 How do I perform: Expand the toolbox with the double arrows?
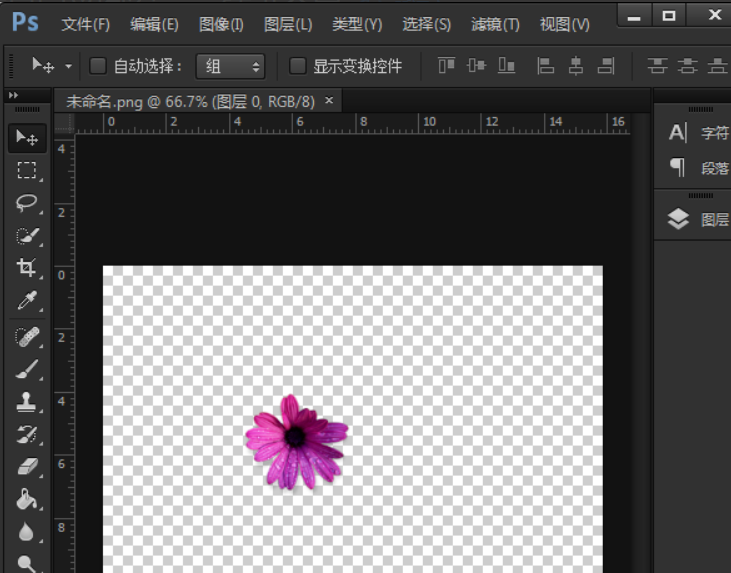click(x=14, y=95)
